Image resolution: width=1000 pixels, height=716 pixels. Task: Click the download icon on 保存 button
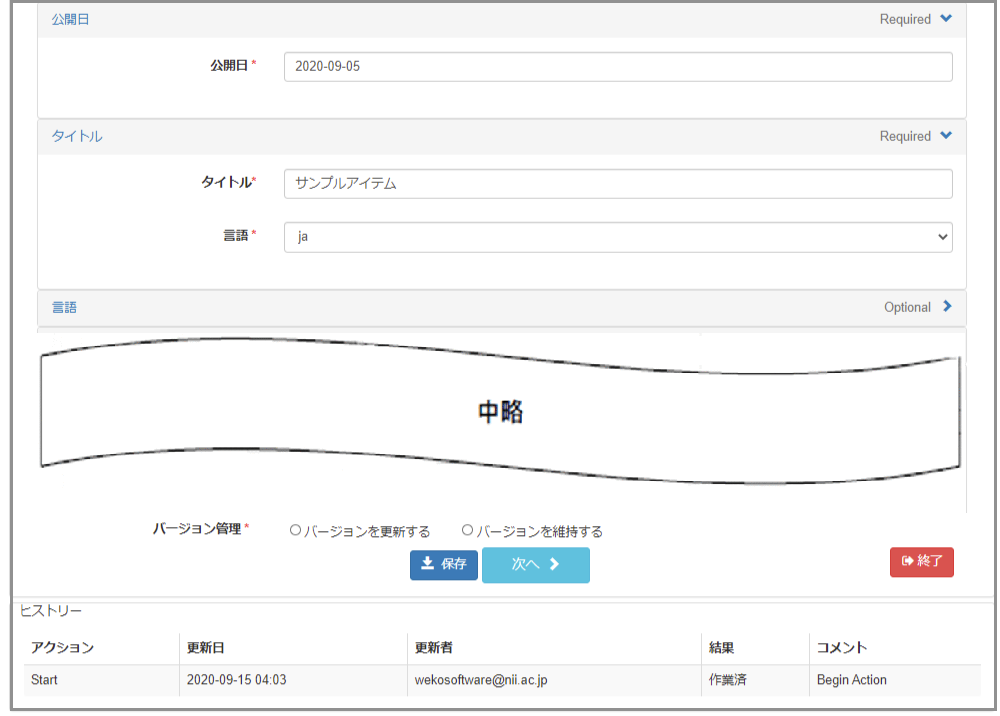[427, 564]
